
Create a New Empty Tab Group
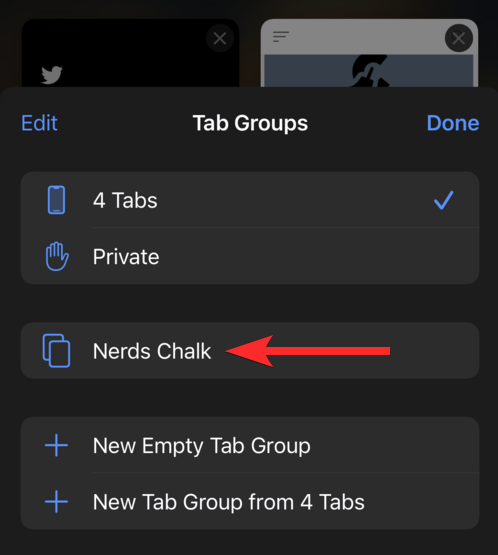pos(250,445)
